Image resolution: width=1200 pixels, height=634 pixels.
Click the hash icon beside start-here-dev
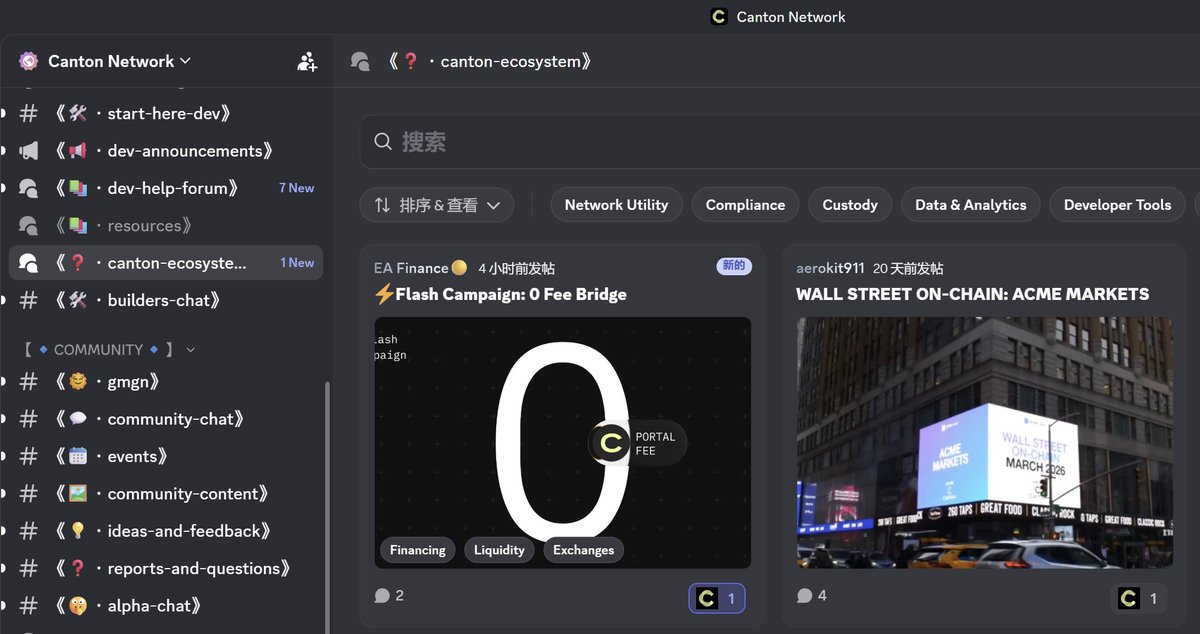coord(29,114)
